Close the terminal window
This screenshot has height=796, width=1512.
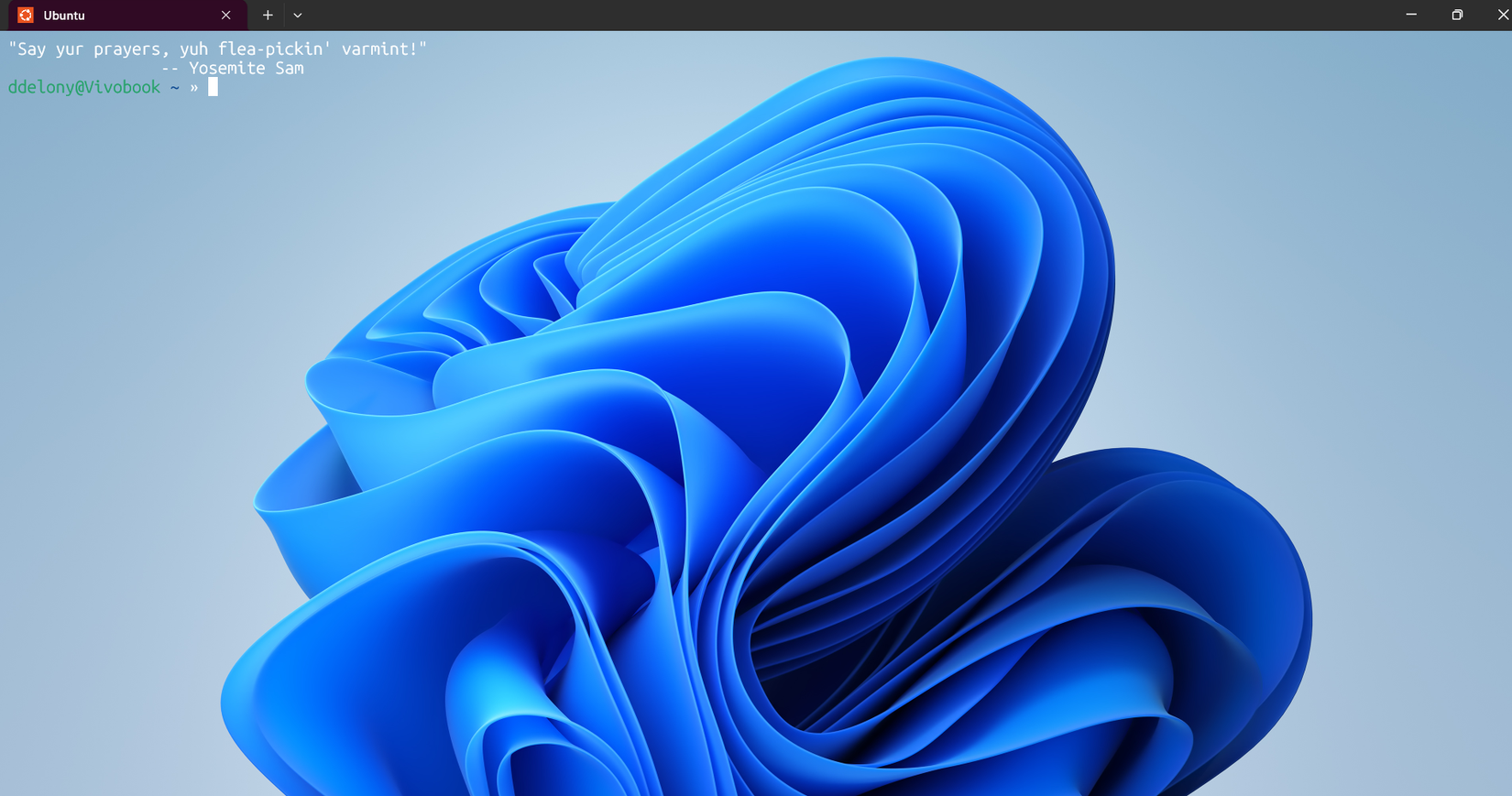(x=1501, y=15)
